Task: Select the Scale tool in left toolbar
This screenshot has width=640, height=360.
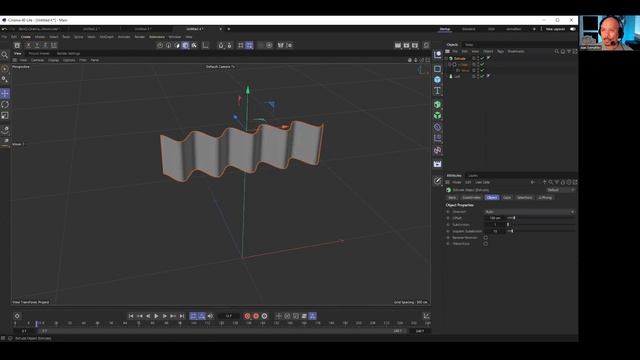Action: (x=5, y=116)
